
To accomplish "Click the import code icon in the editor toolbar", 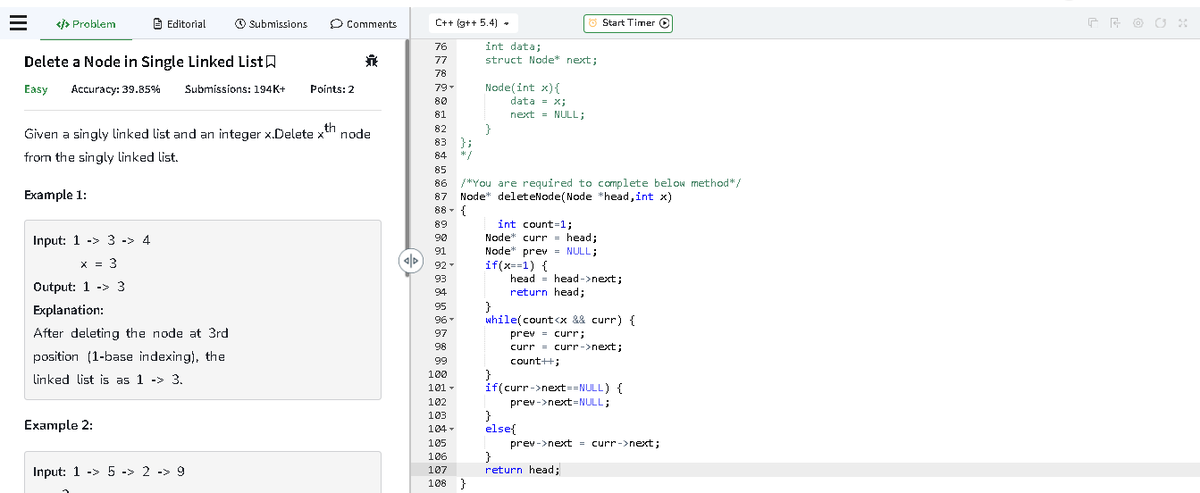I will [x=1115, y=23].
